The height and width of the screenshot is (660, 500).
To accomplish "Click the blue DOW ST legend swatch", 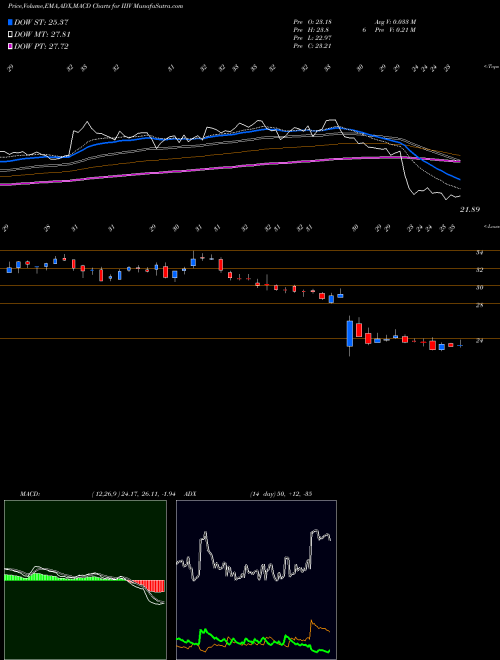I will (10, 22).
